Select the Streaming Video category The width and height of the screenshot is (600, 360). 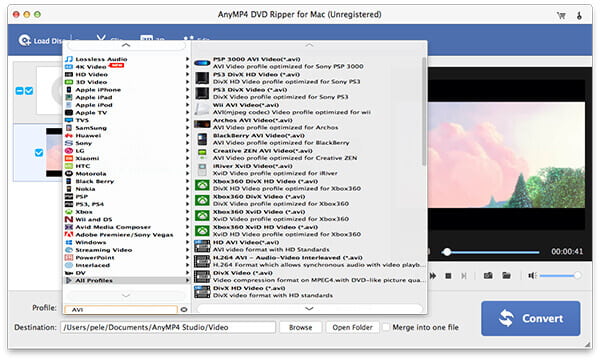pyautogui.click(x=126, y=250)
